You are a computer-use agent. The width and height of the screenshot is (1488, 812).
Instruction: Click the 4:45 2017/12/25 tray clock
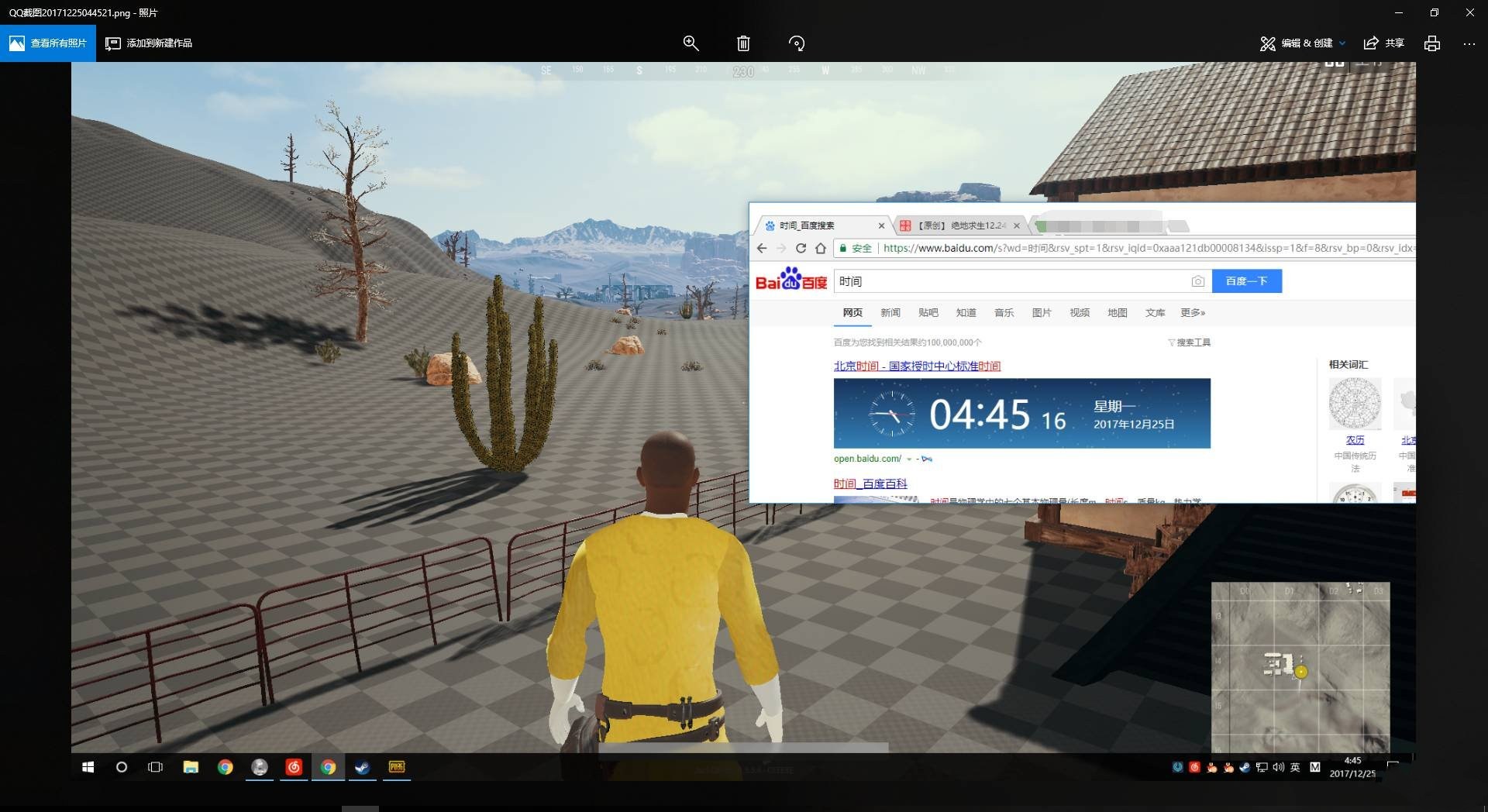click(1352, 767)
